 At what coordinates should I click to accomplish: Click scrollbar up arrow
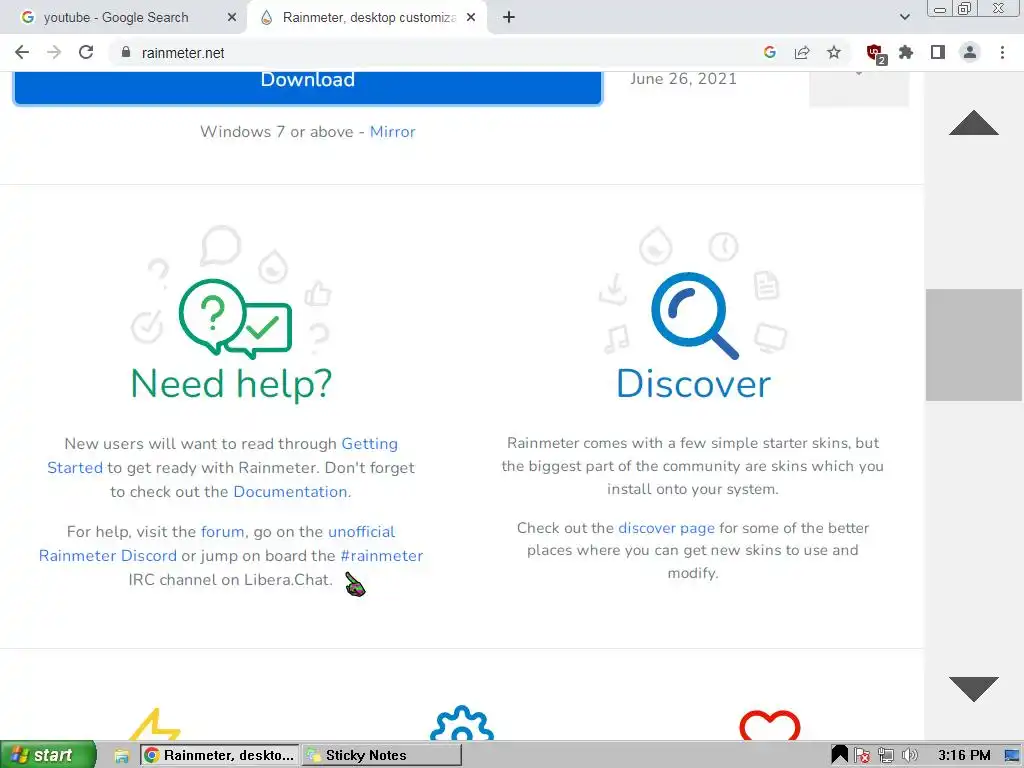coord(974,122)
